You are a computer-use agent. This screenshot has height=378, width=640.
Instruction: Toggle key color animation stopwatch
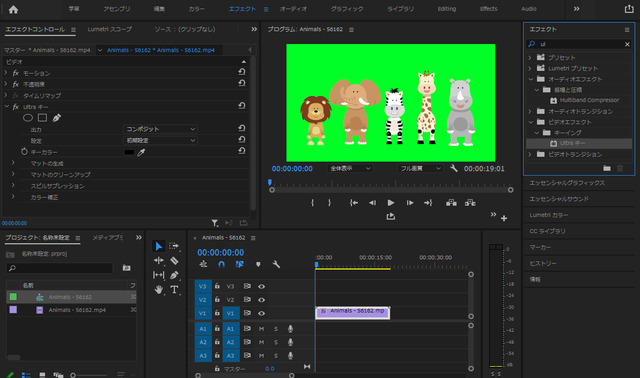click(x=24, y=152)
